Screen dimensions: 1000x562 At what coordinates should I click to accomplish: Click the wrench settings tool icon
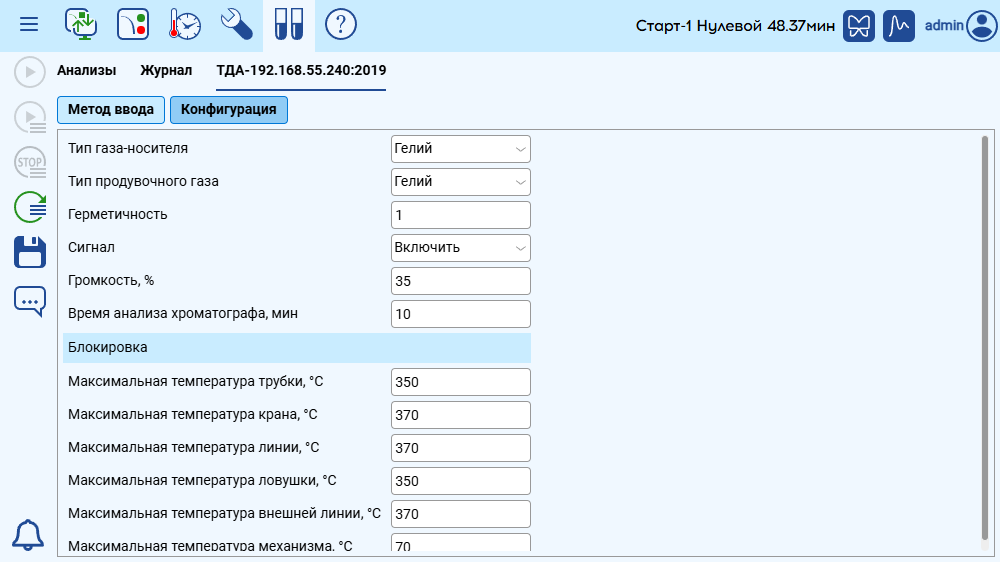[x=237, y=24]
